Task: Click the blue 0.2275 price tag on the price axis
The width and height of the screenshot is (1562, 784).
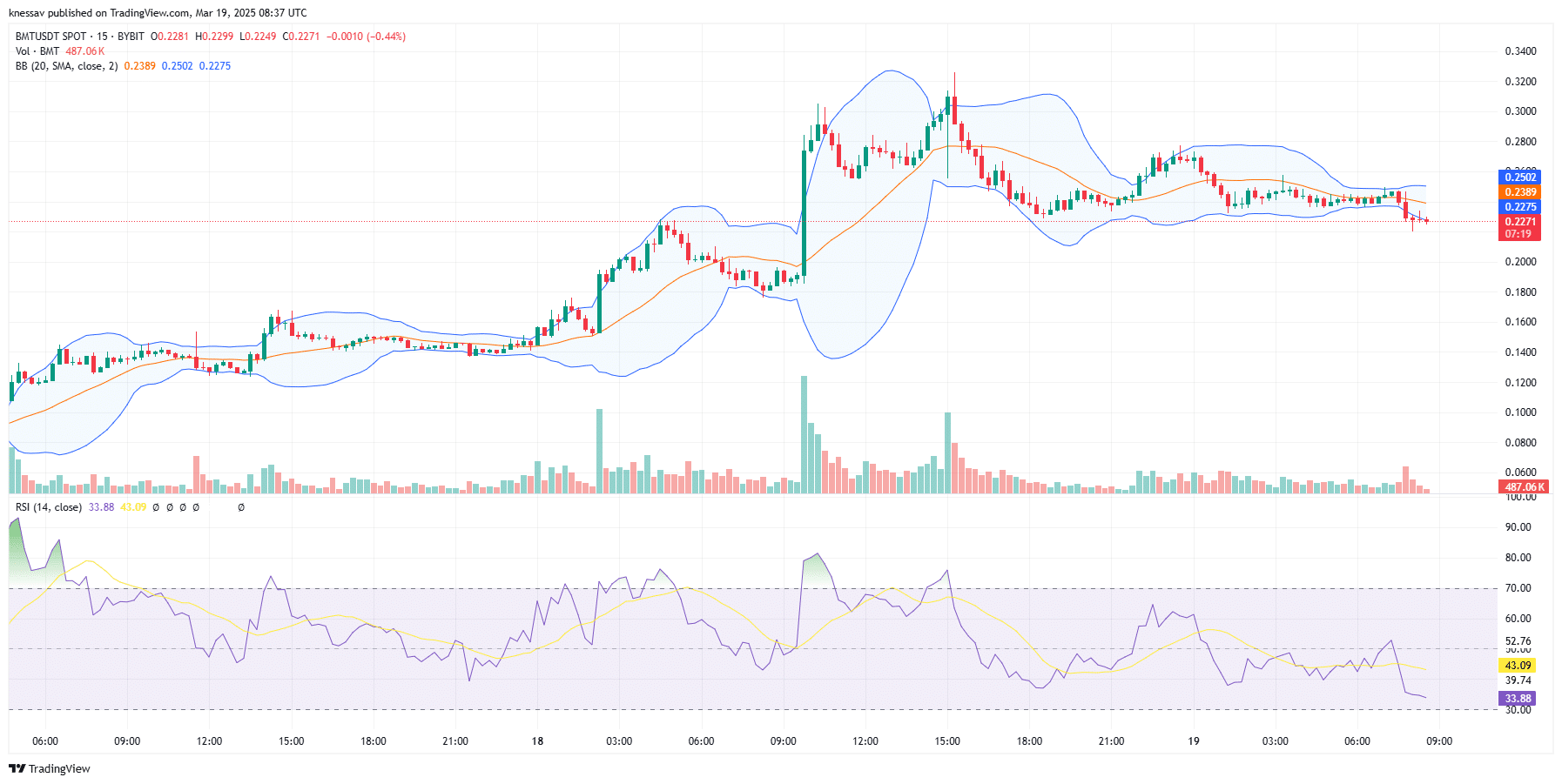Action: coord(1520,207)
